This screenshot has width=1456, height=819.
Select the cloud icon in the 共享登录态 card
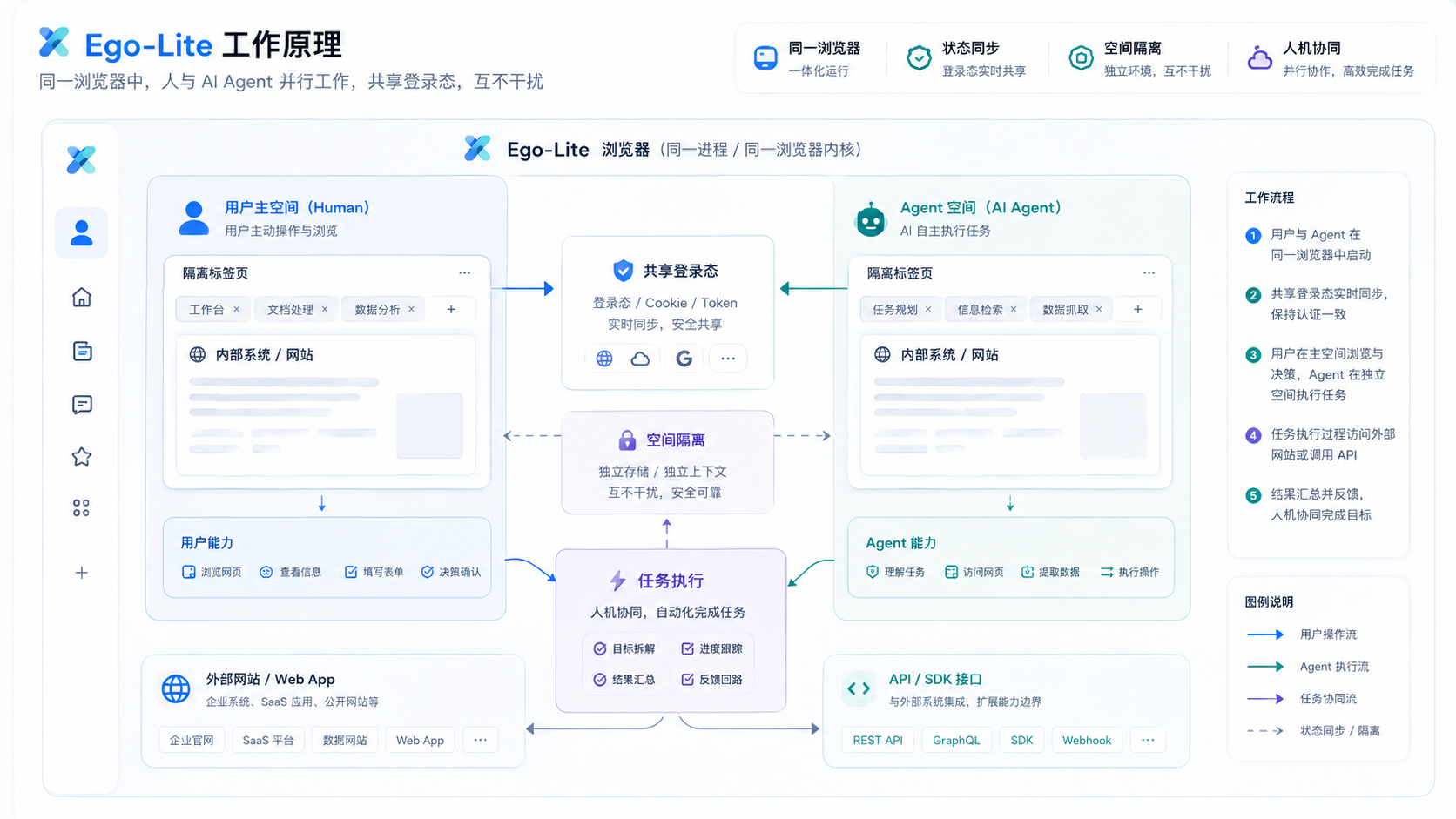[640, 359]
